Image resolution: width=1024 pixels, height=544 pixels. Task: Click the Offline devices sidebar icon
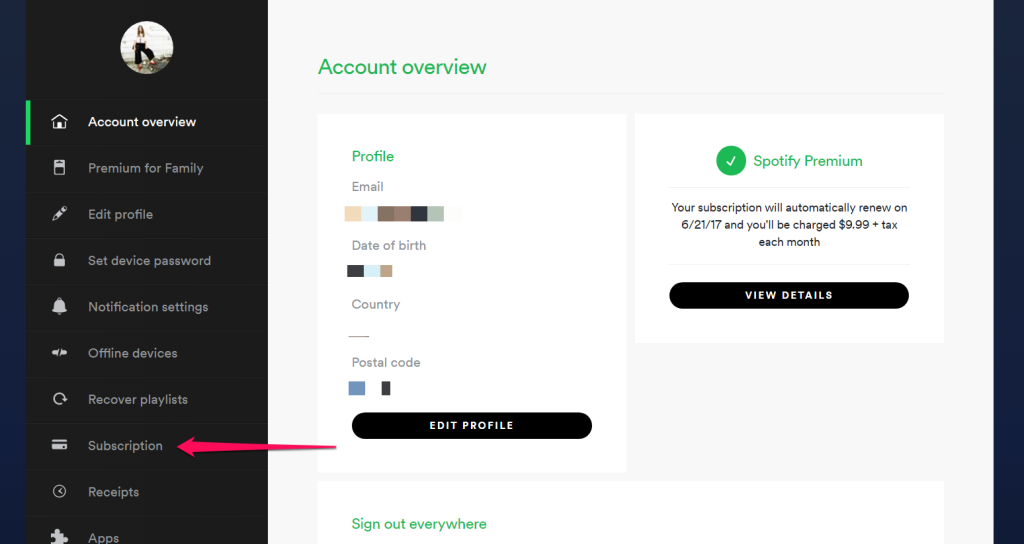pyautogui.click(x=60, y=353)
